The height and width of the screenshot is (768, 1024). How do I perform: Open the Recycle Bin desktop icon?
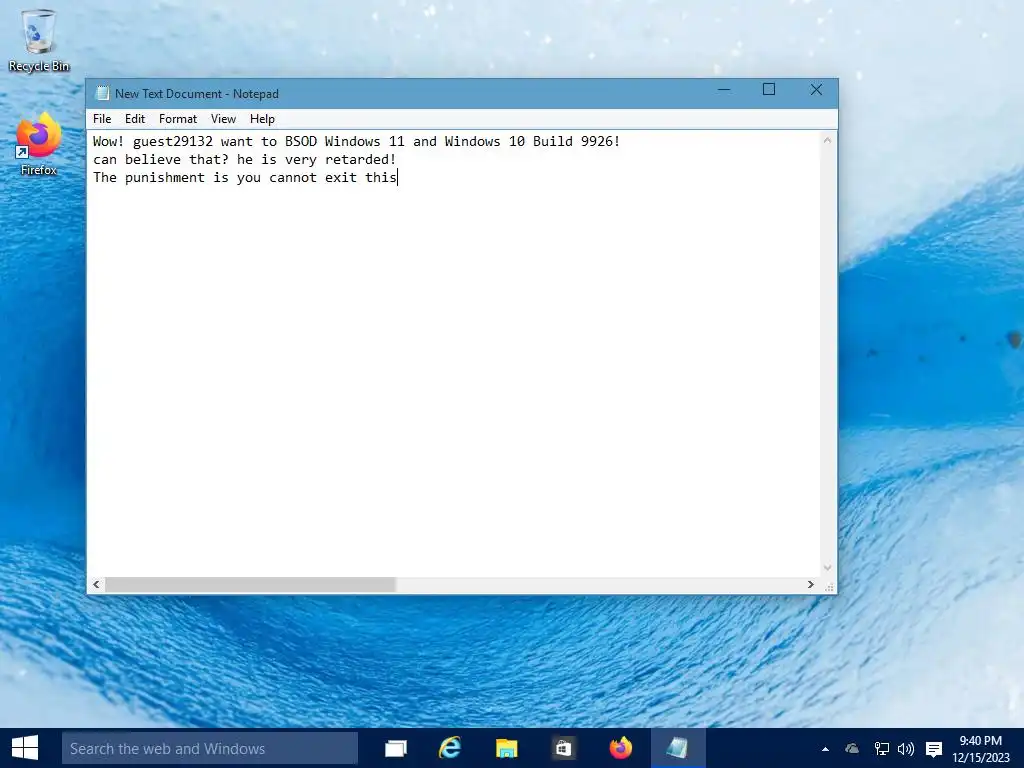[x=39, y=40]
